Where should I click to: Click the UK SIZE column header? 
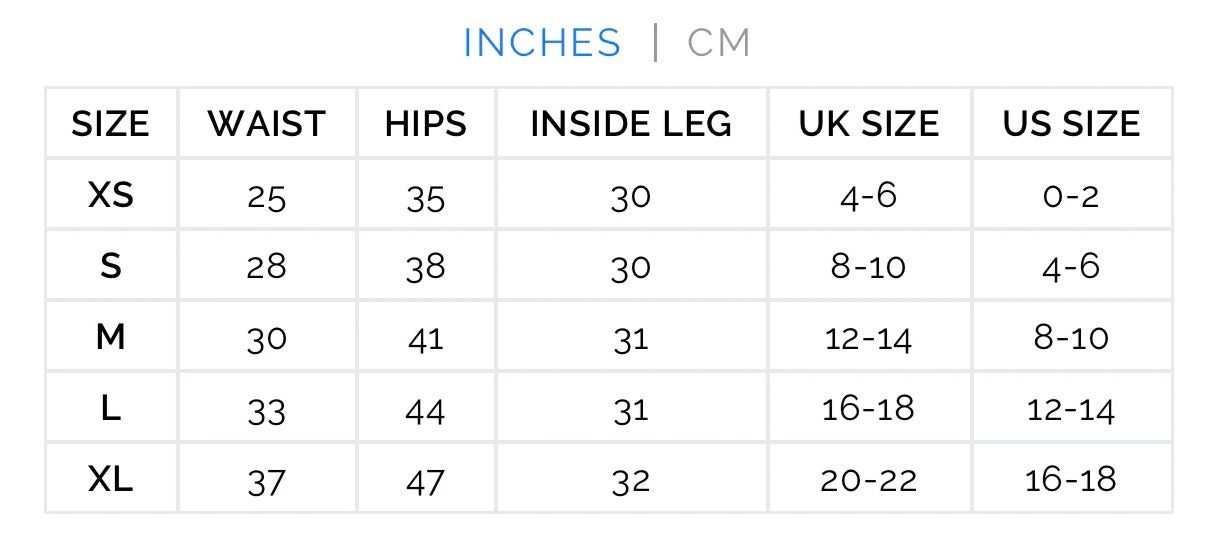(869, 124)
